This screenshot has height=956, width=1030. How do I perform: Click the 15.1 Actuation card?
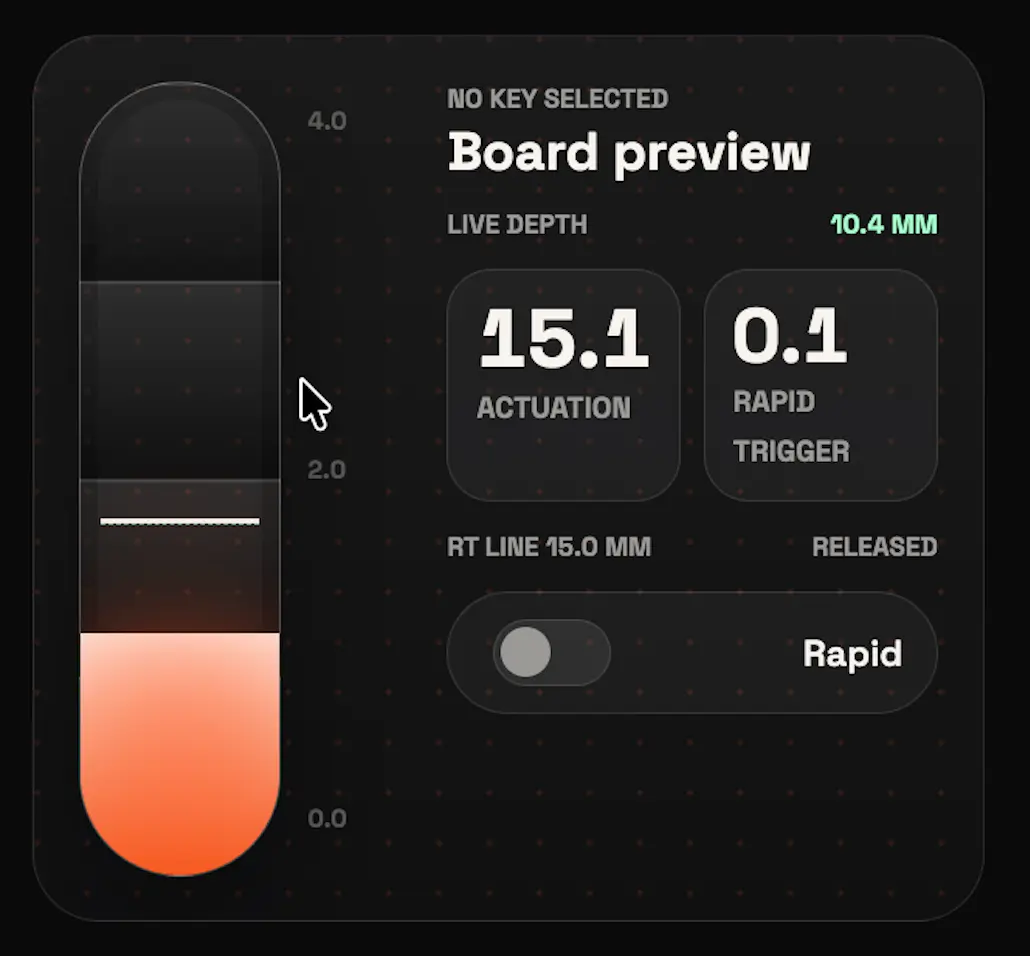(563, 385)
